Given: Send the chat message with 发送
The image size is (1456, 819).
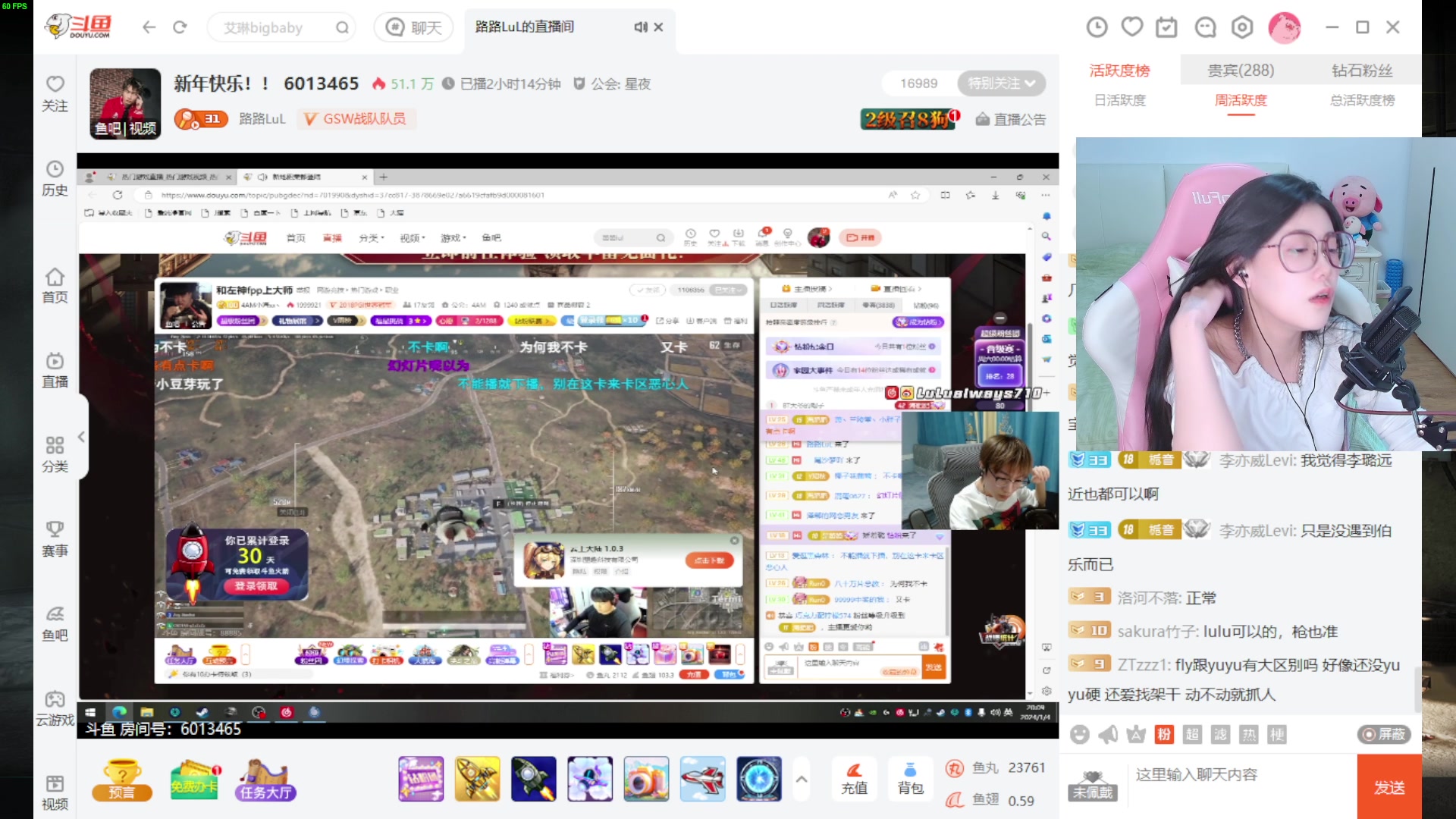Looking at the screenshot, I should click(x=1389, y=787).
